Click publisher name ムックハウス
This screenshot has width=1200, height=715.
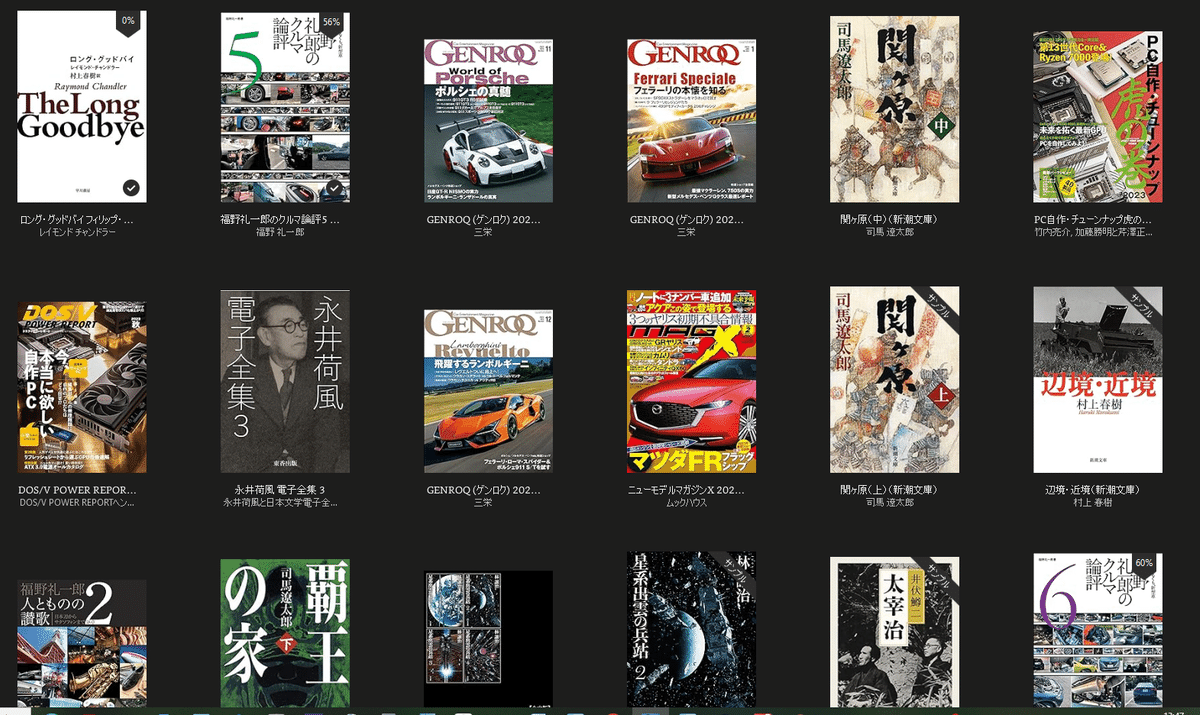pos(685,503)
